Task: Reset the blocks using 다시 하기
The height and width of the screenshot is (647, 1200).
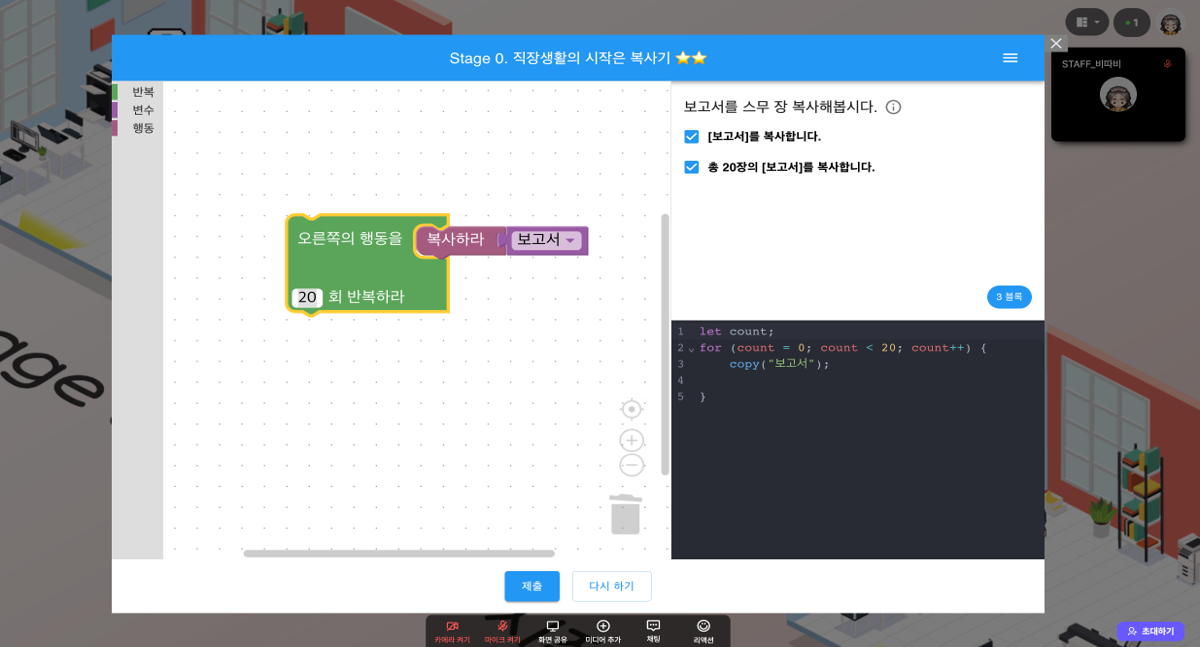Action: (x=611, y=586)
